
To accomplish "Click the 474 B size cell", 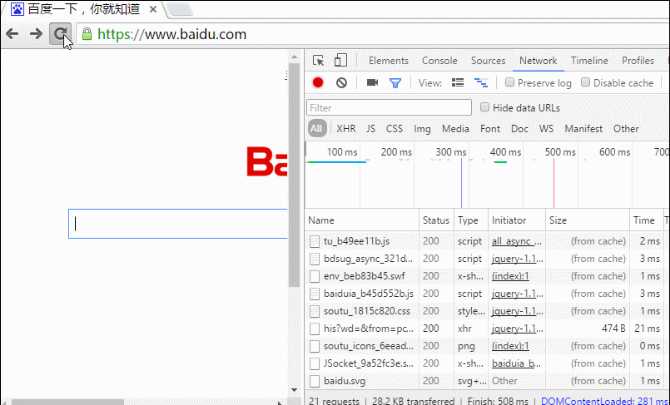I will pos(613,329).
